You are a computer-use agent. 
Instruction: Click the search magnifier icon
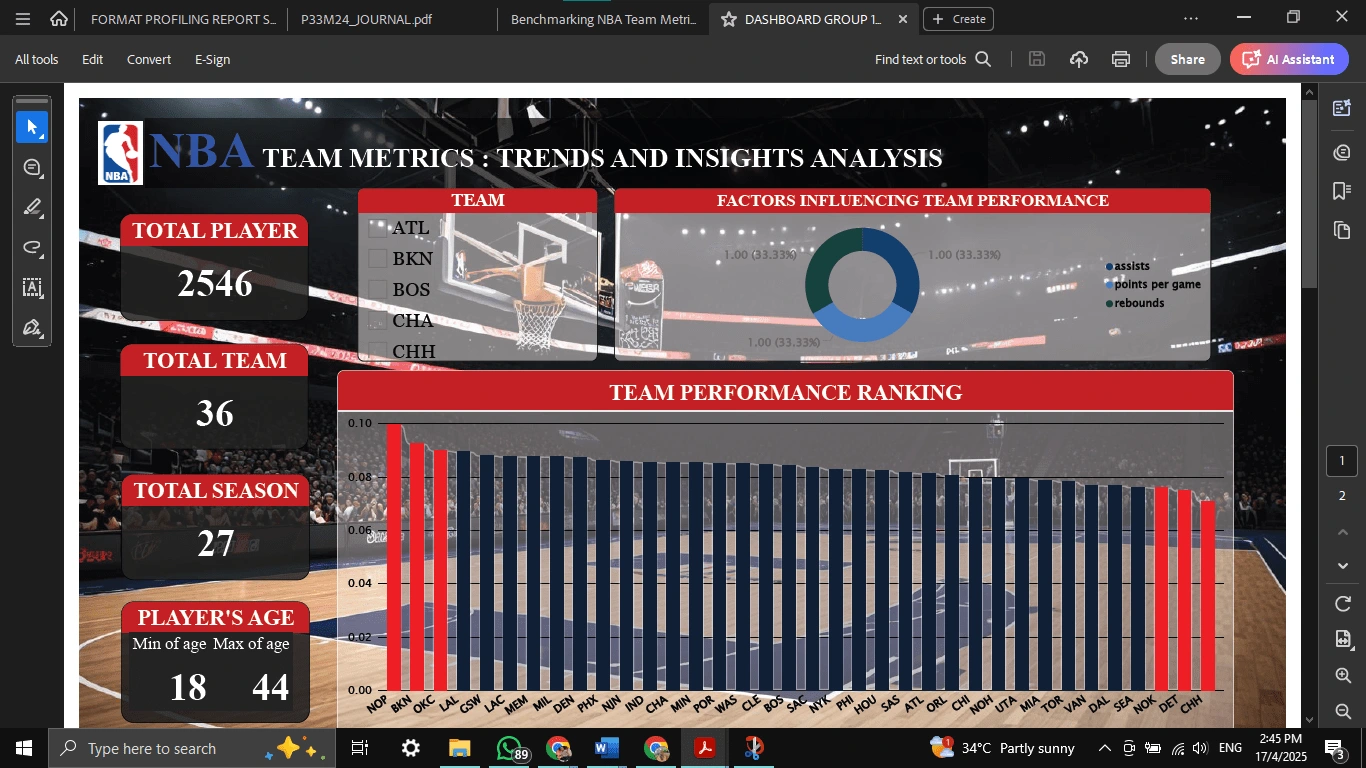click(983, 59)
